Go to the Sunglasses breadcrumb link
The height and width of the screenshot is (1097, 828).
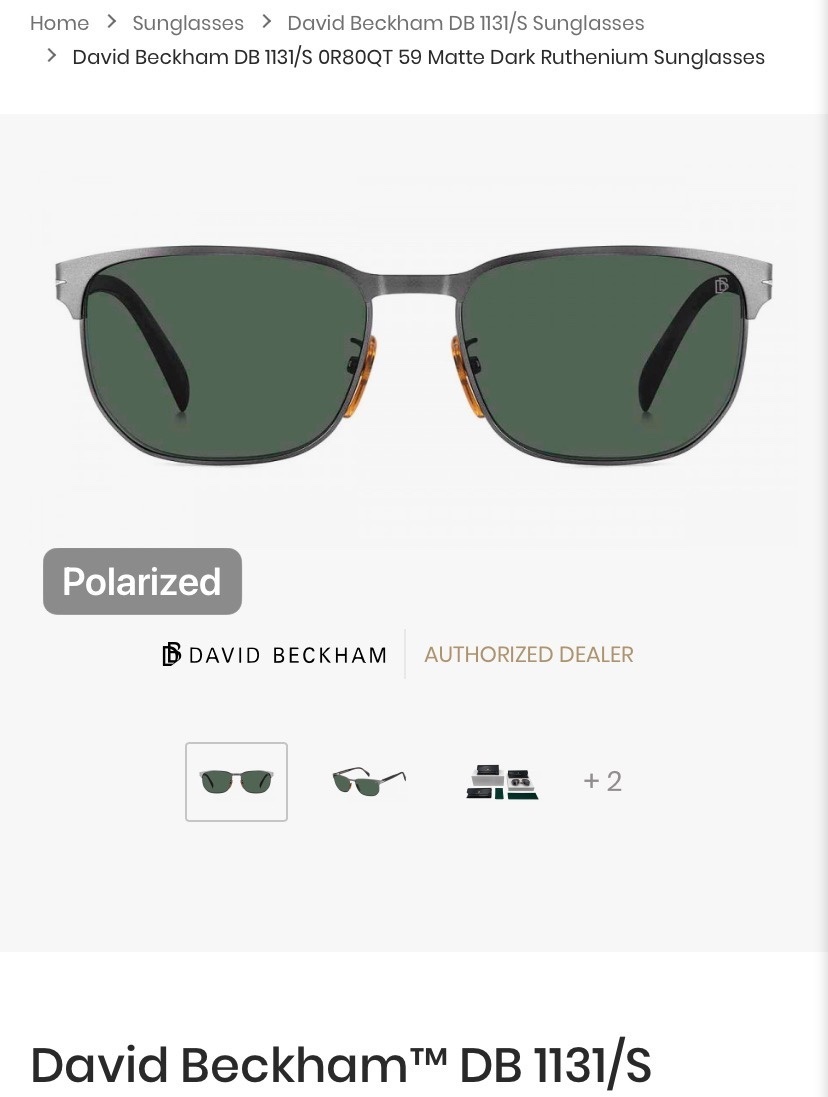[188, 23]
